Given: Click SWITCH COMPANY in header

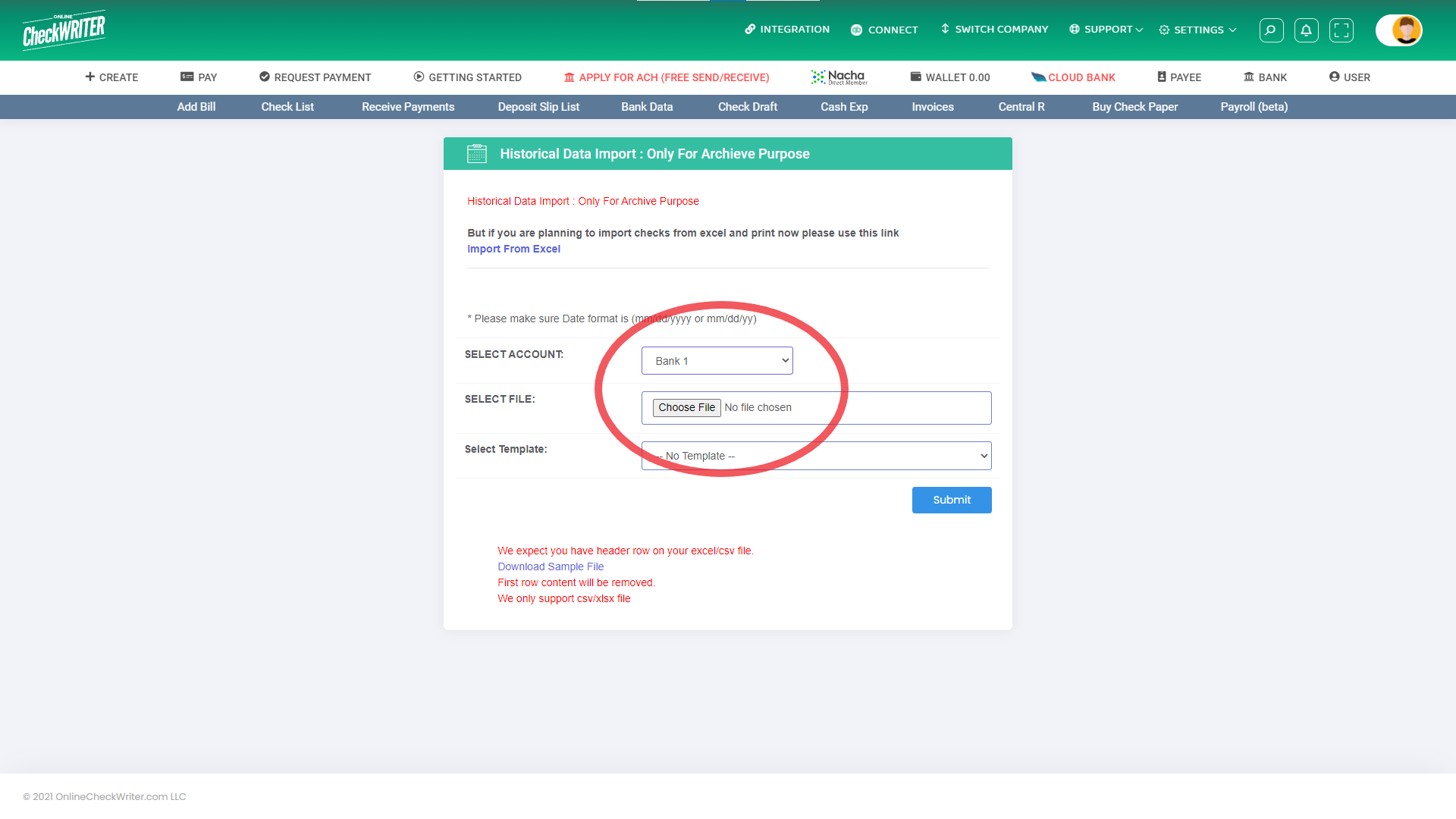Looking at the screenshot, I should point(1002,29).
